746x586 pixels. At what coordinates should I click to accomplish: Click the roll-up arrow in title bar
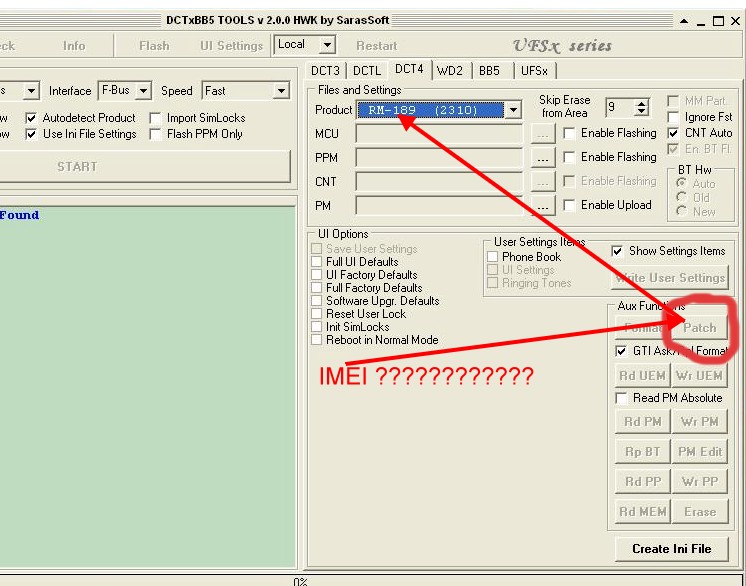[684, 21]
